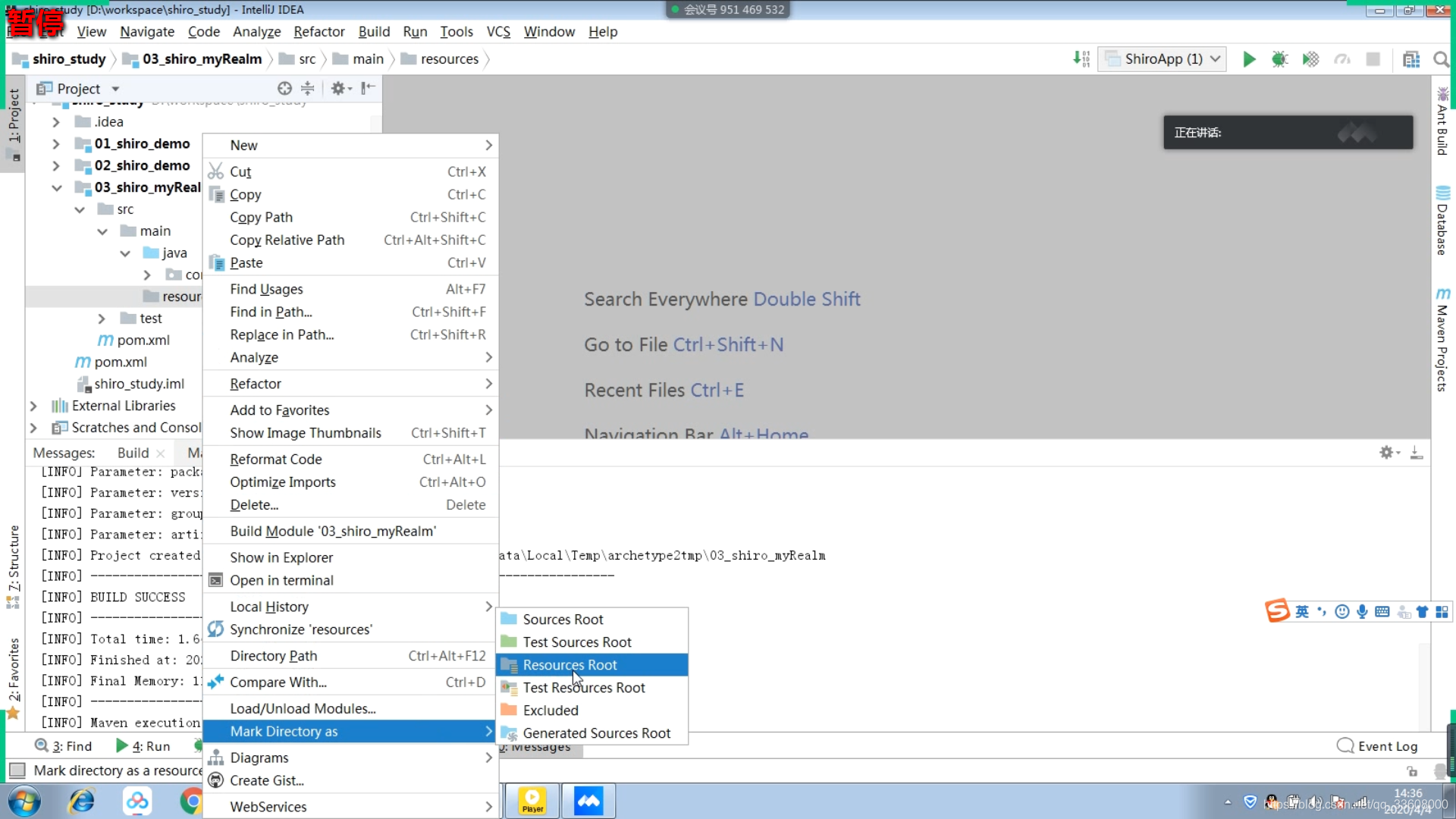Run with Coverage icon in toolbar

(x=1310, y=59)
